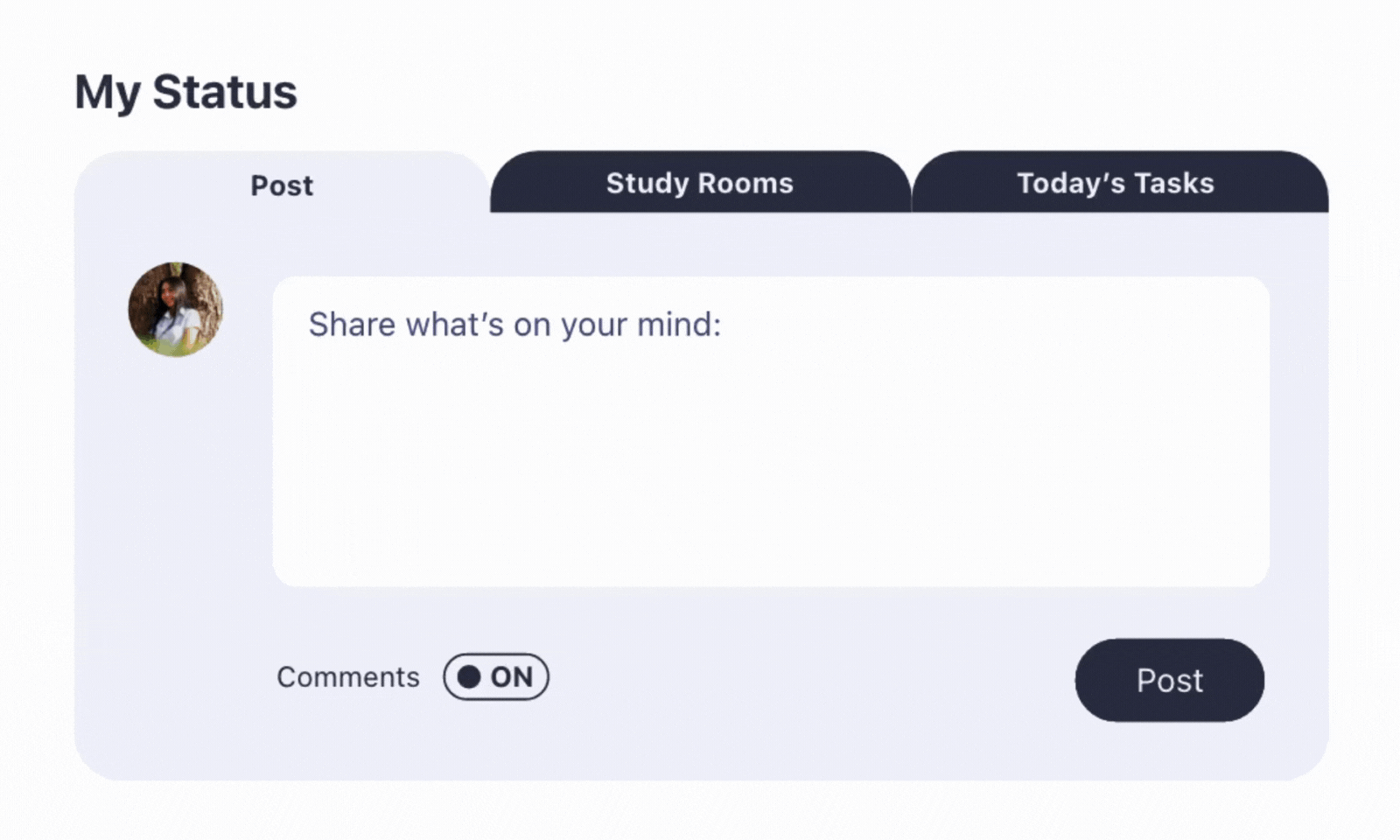
Task: Click the Comments label text
Action: pos(348,676)
